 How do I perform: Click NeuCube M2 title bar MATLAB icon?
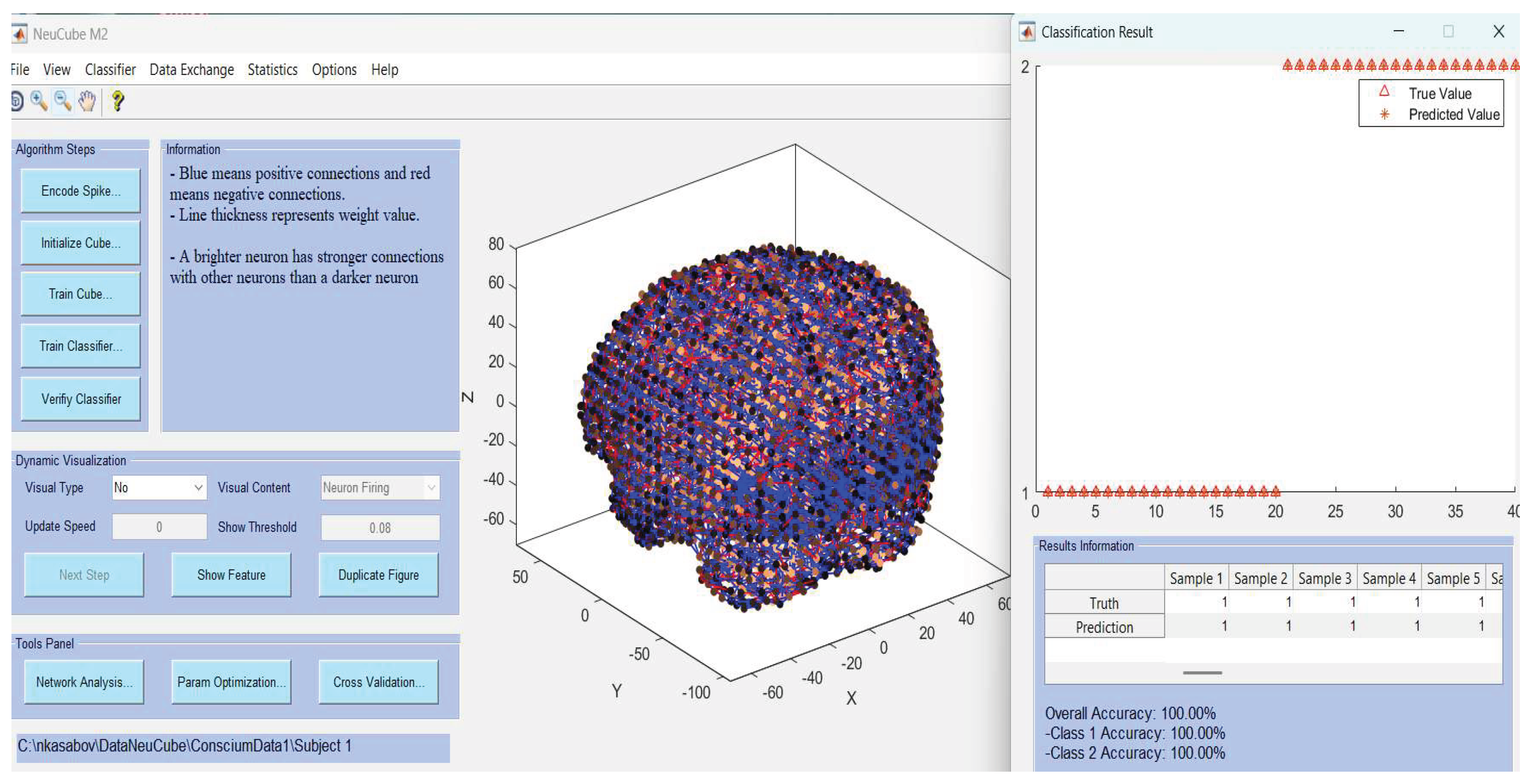point(19,34)
